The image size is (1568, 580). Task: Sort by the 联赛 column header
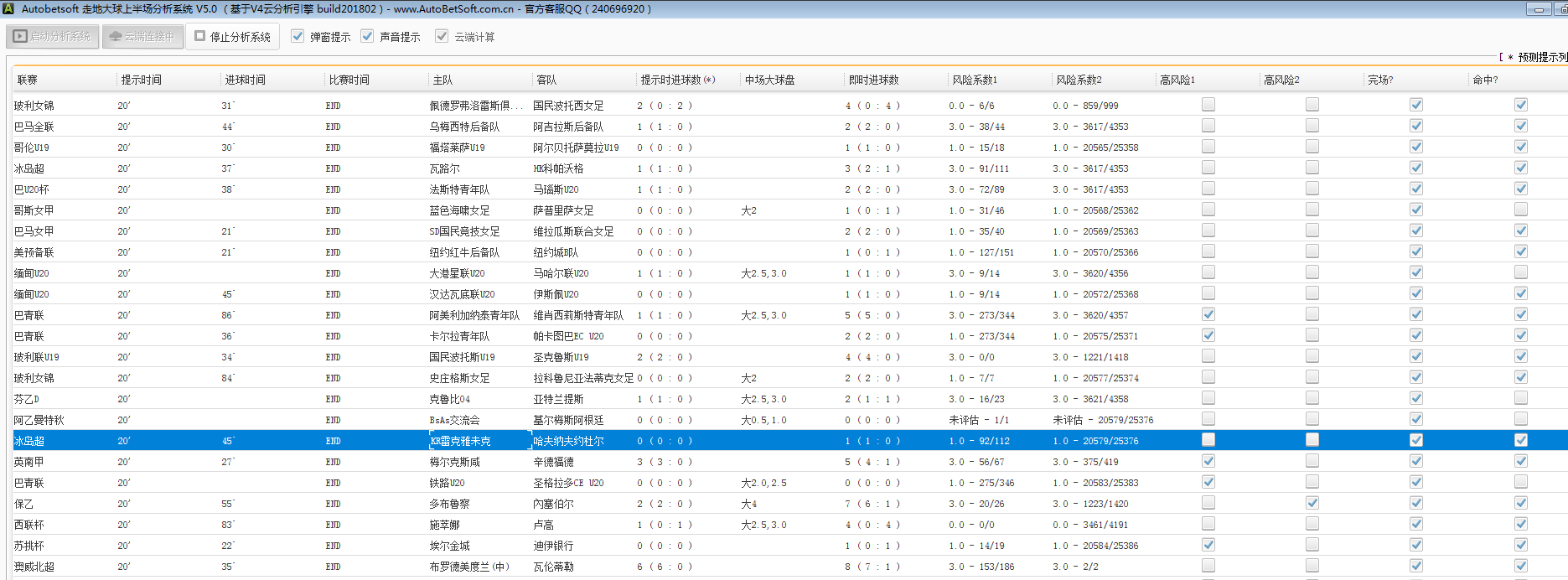point(28,80)
